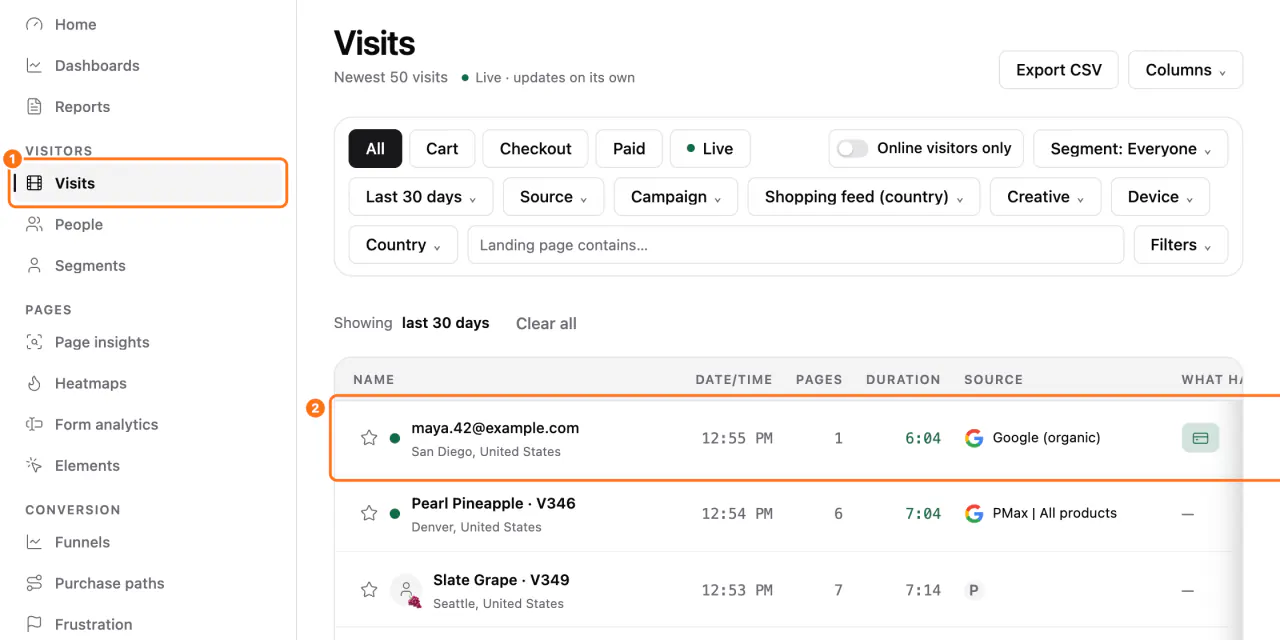
Task: Expand the Device filter dropdown
Action: coord(1160,197)
